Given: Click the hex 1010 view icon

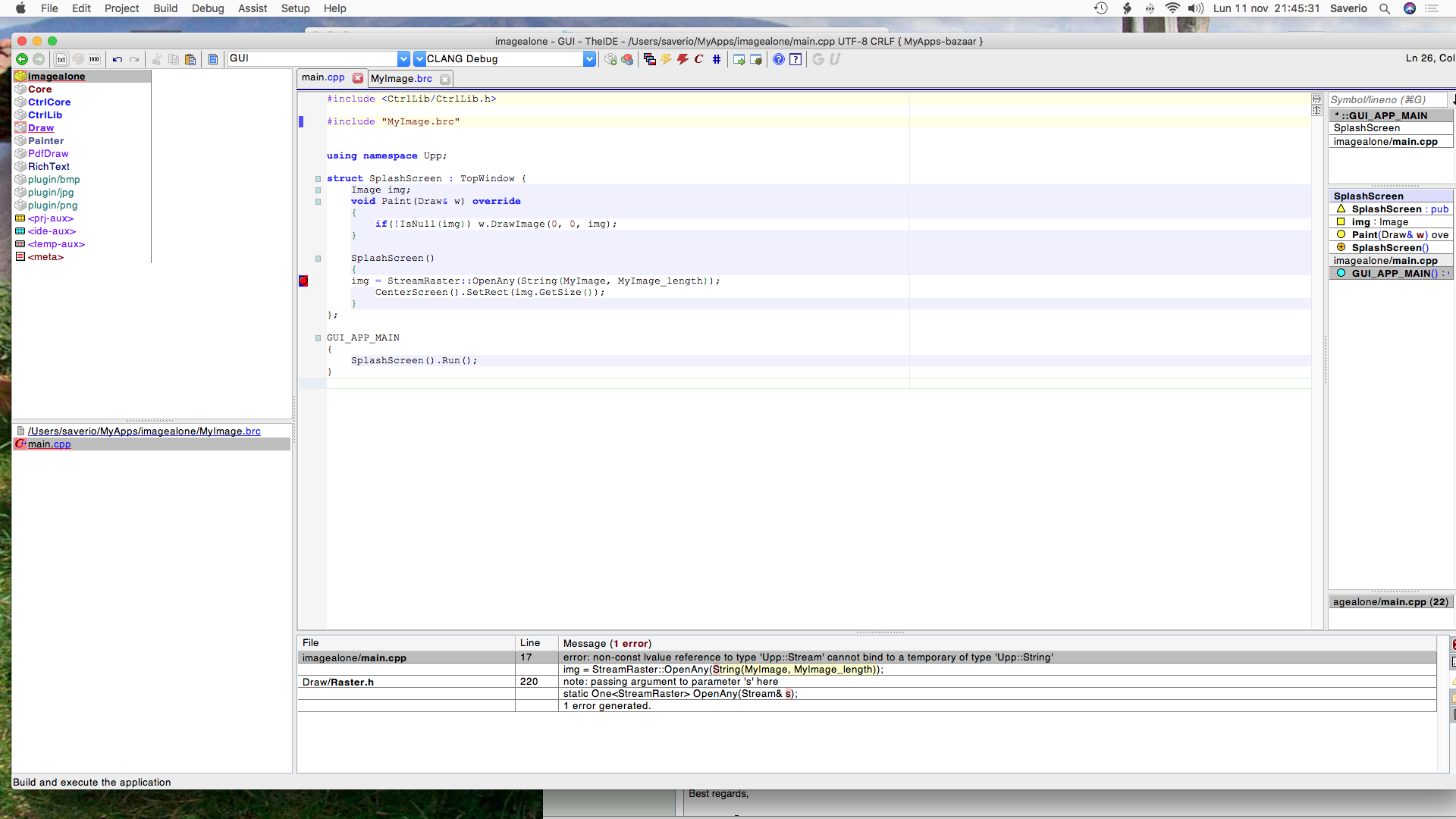Looking at the screenshot, I should point(95,59).
